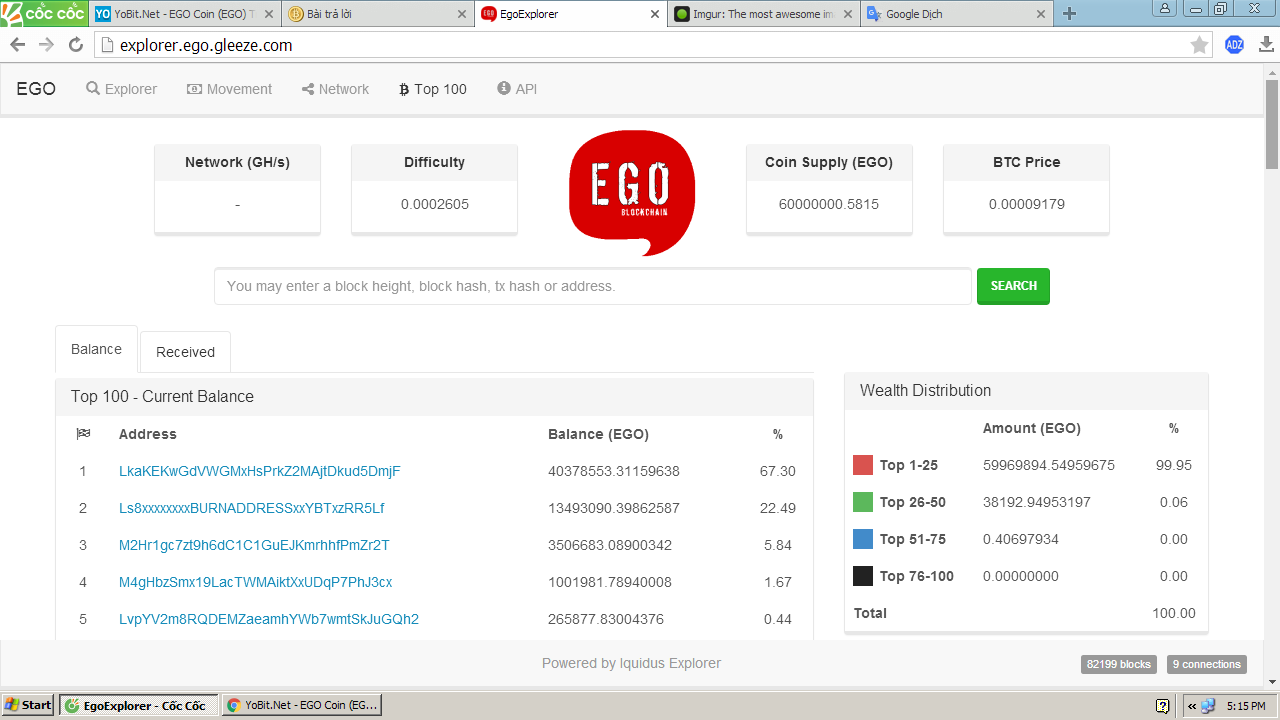Viewport: 1280px width, 720px height.
Task: Click the user profile icon in title bar
Action: 1165,9
